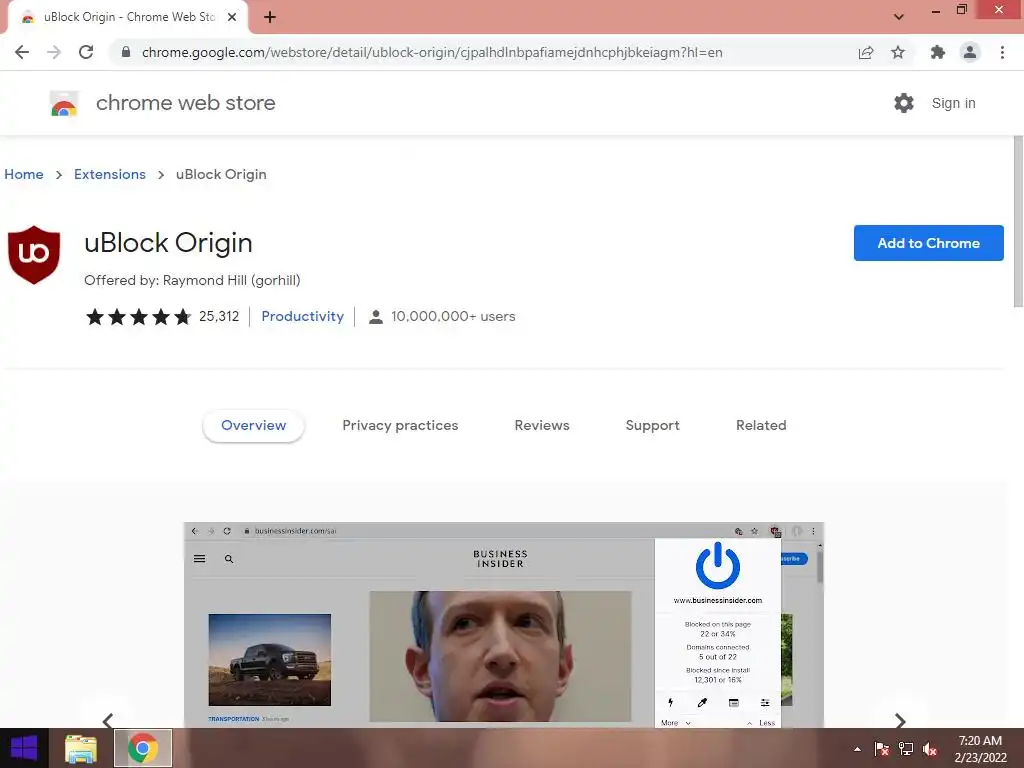1024x768 pixels.
Task: Click the muted volume tray icon
Action: tap(930, 749)
